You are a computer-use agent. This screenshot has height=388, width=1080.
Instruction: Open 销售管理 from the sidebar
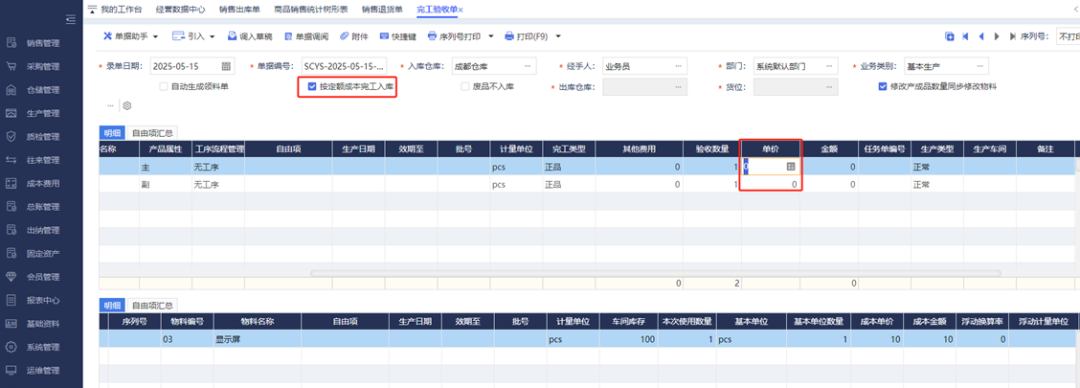43,43
